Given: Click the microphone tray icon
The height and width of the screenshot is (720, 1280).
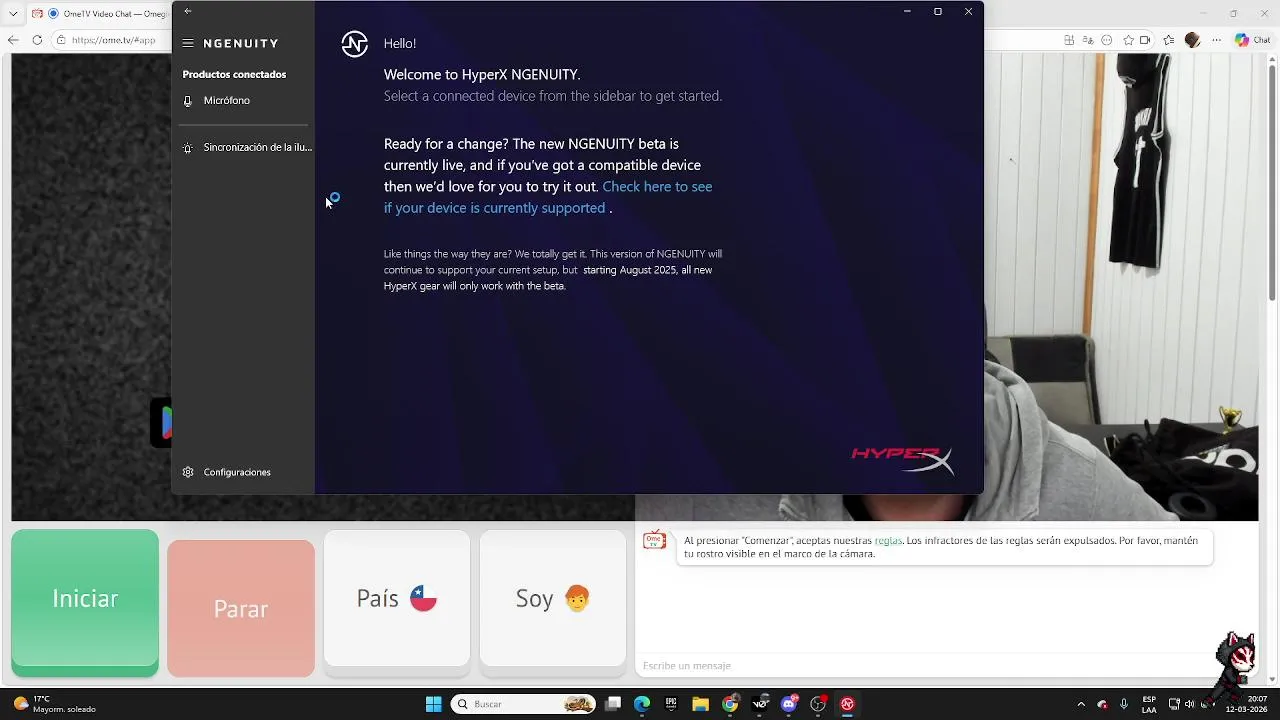Looking at the screenshot, I should tap(1124, 704).
